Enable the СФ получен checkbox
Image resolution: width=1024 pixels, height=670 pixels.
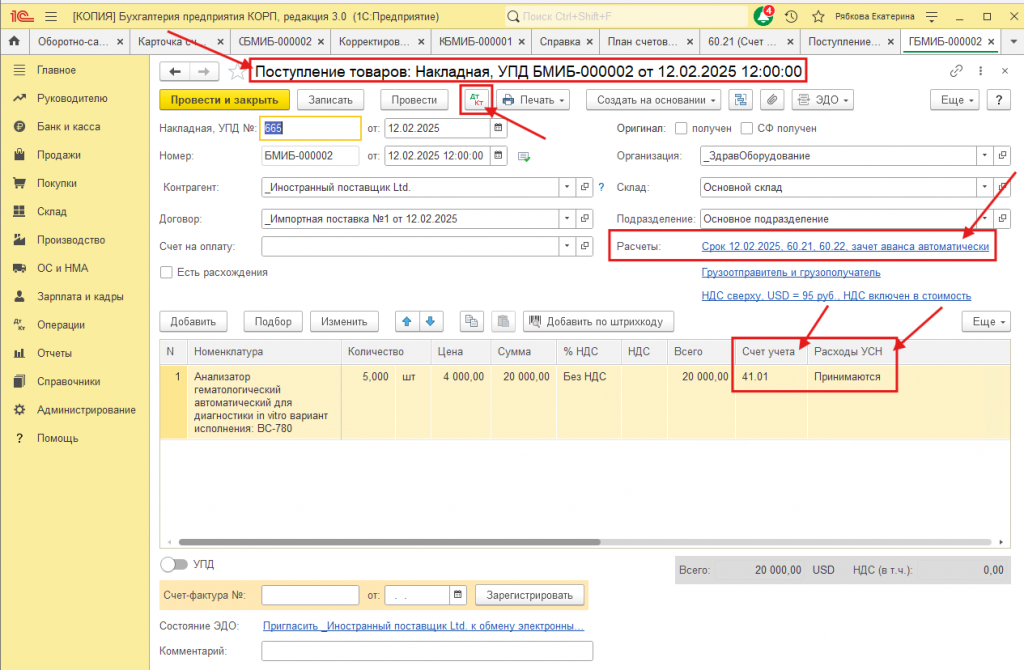tap(747, 128)
